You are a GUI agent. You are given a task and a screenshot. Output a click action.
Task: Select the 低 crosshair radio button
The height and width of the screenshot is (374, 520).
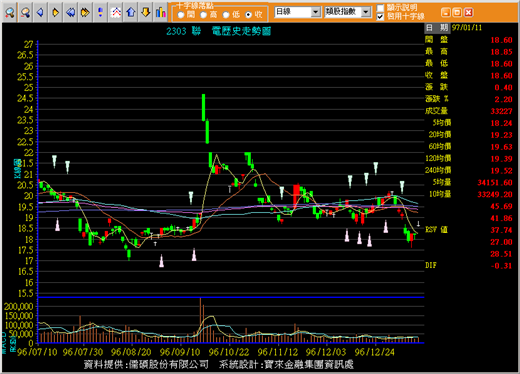[226, 15]
